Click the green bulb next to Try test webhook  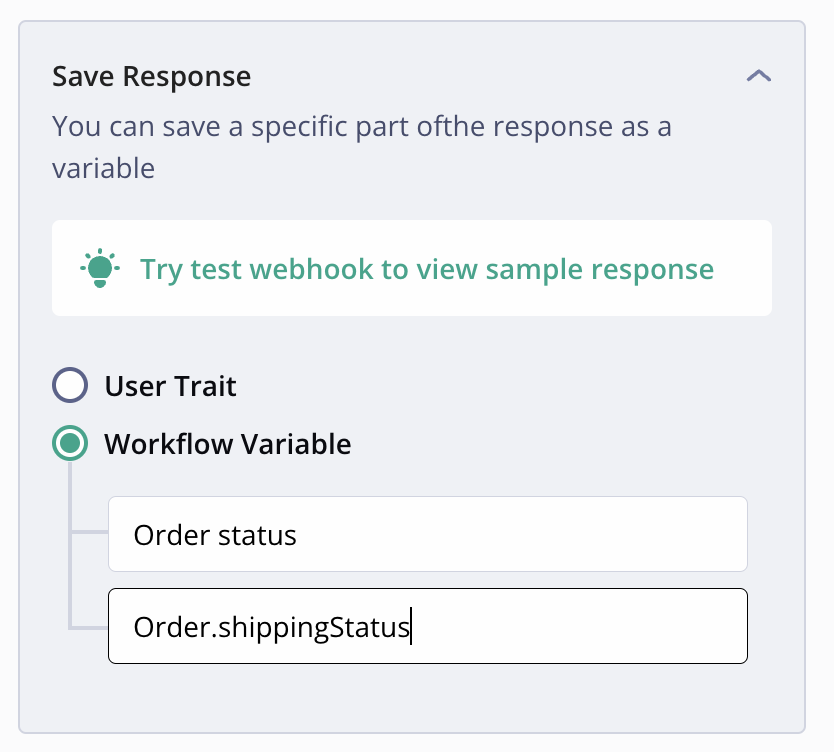click(x=100, y=268)
